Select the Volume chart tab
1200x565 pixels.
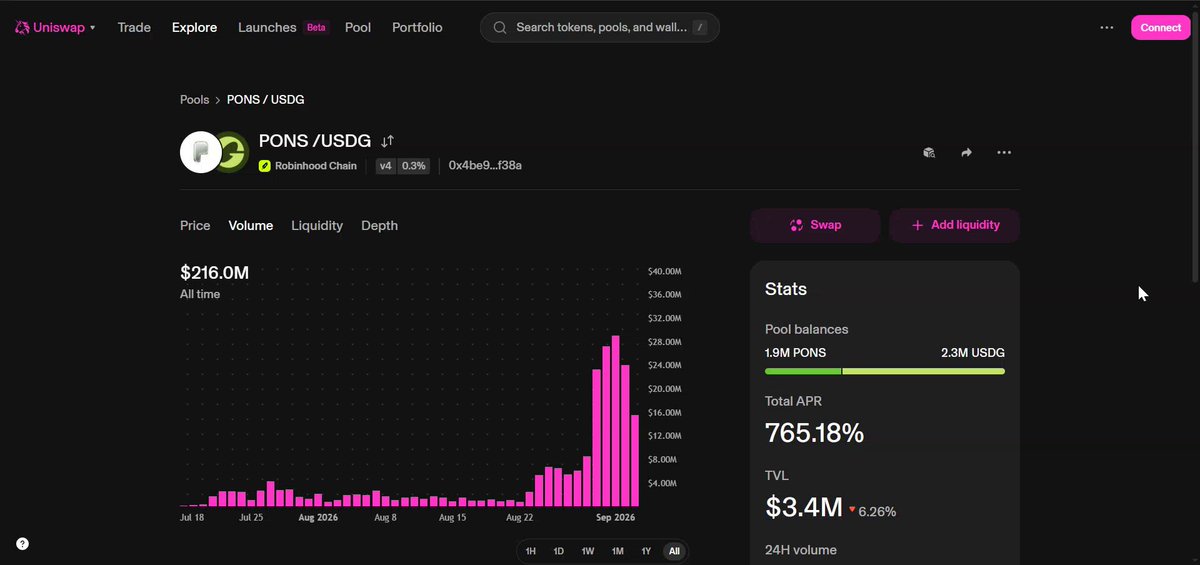coord(251,226)
